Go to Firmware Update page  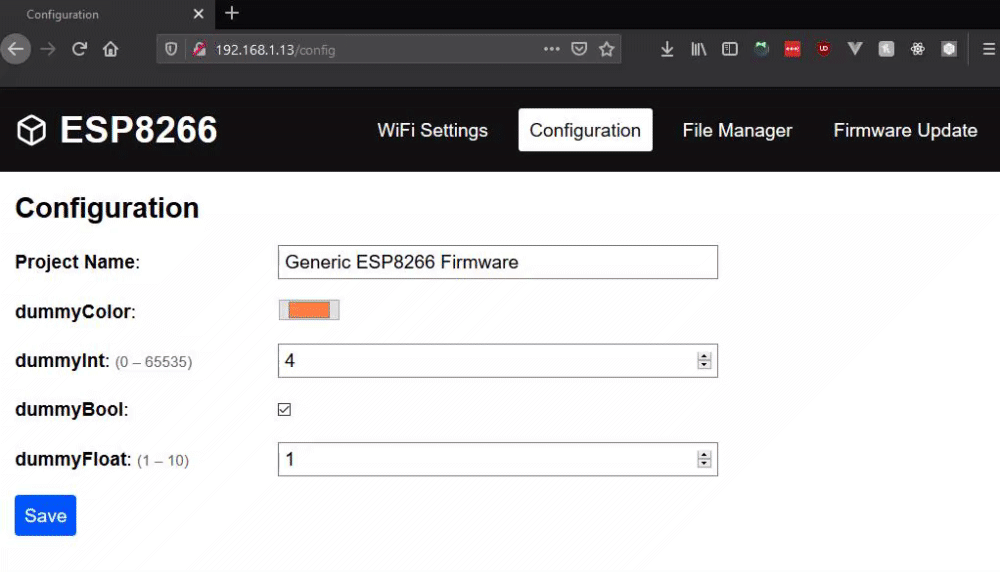click(x=905, y=130)
